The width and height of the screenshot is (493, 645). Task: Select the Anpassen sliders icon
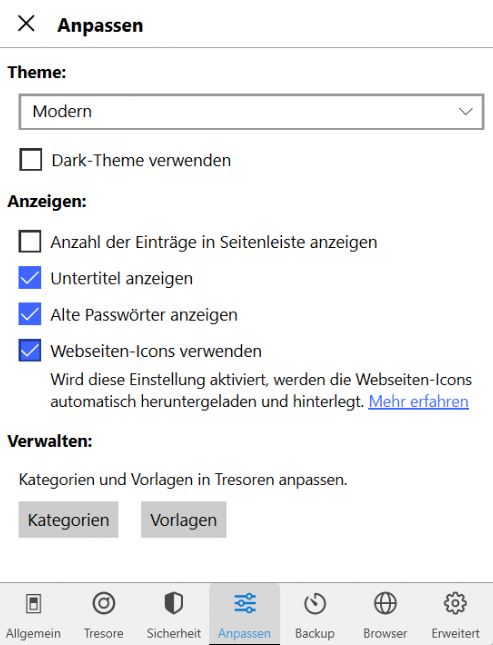(245, 603)
